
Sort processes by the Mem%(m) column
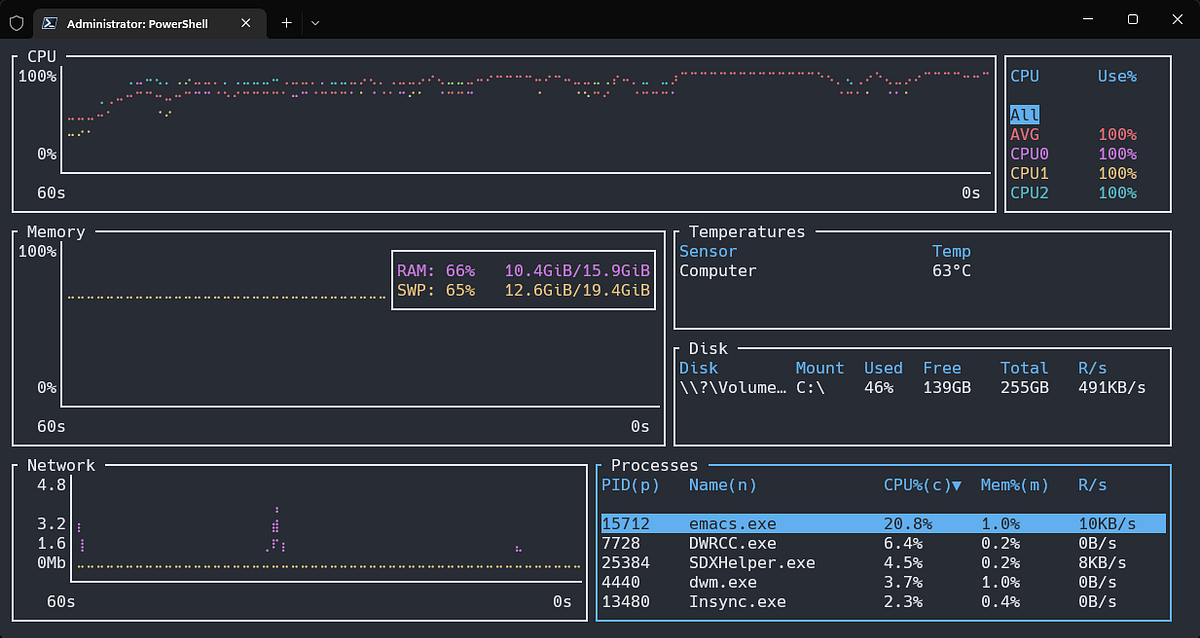1014,485
